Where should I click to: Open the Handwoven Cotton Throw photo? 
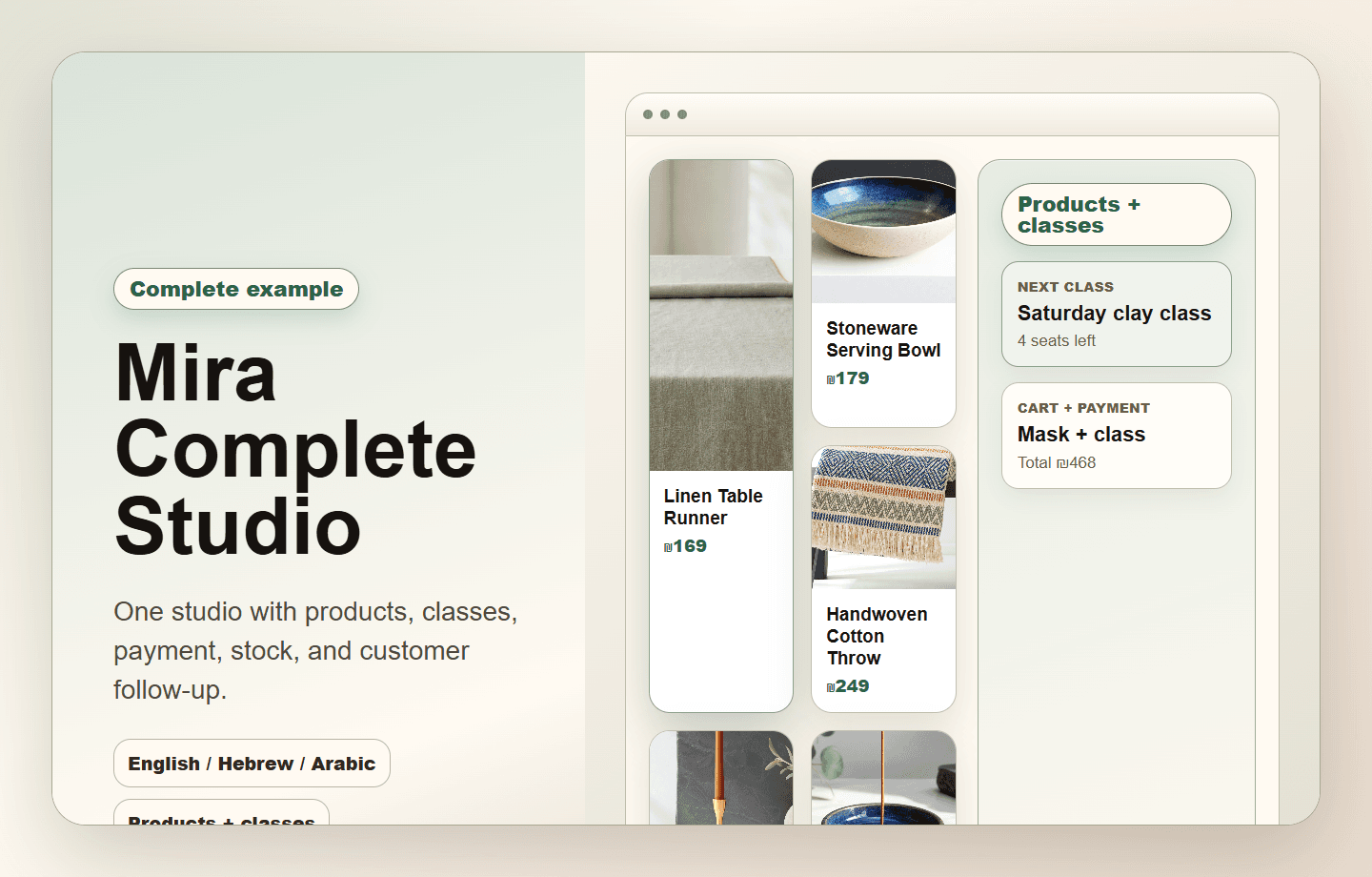pos(883,518)
